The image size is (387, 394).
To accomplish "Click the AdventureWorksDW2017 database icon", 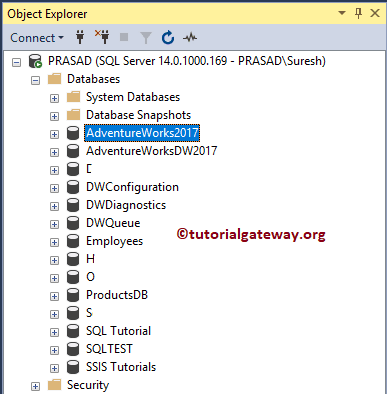I will click(73, 151).
